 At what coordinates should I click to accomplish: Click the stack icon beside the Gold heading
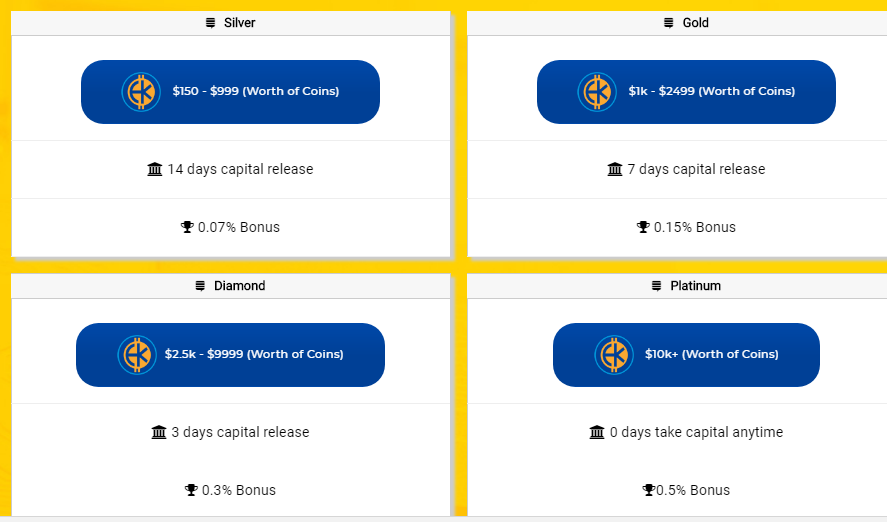point(669,23)
